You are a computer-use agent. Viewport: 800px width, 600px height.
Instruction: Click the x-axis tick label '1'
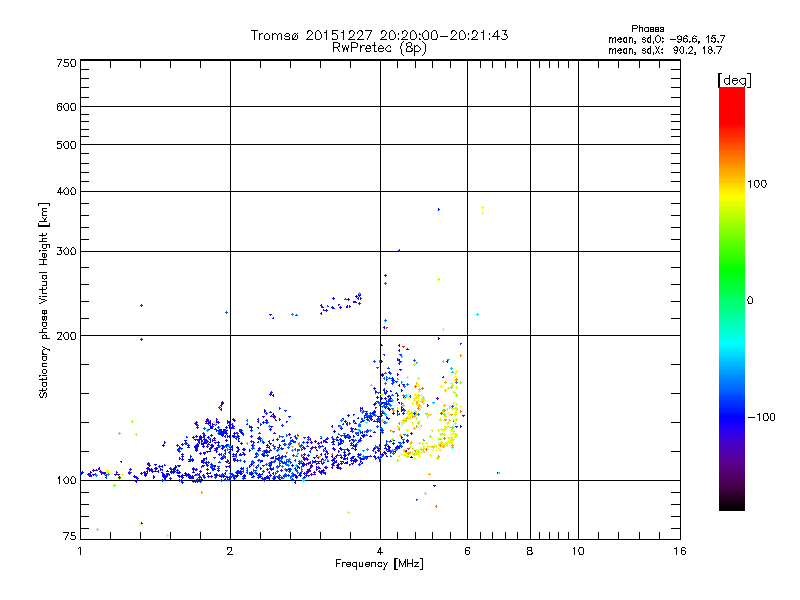coord(80,551)
